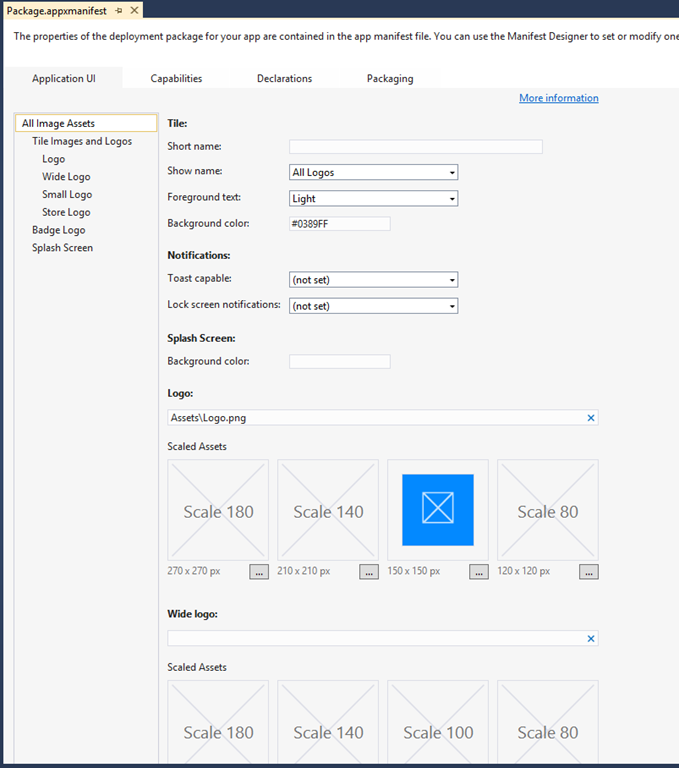This screenshot has height=768, width=679.
Task: Switch to the Capabilities tab
Action: tap(176, 79)
